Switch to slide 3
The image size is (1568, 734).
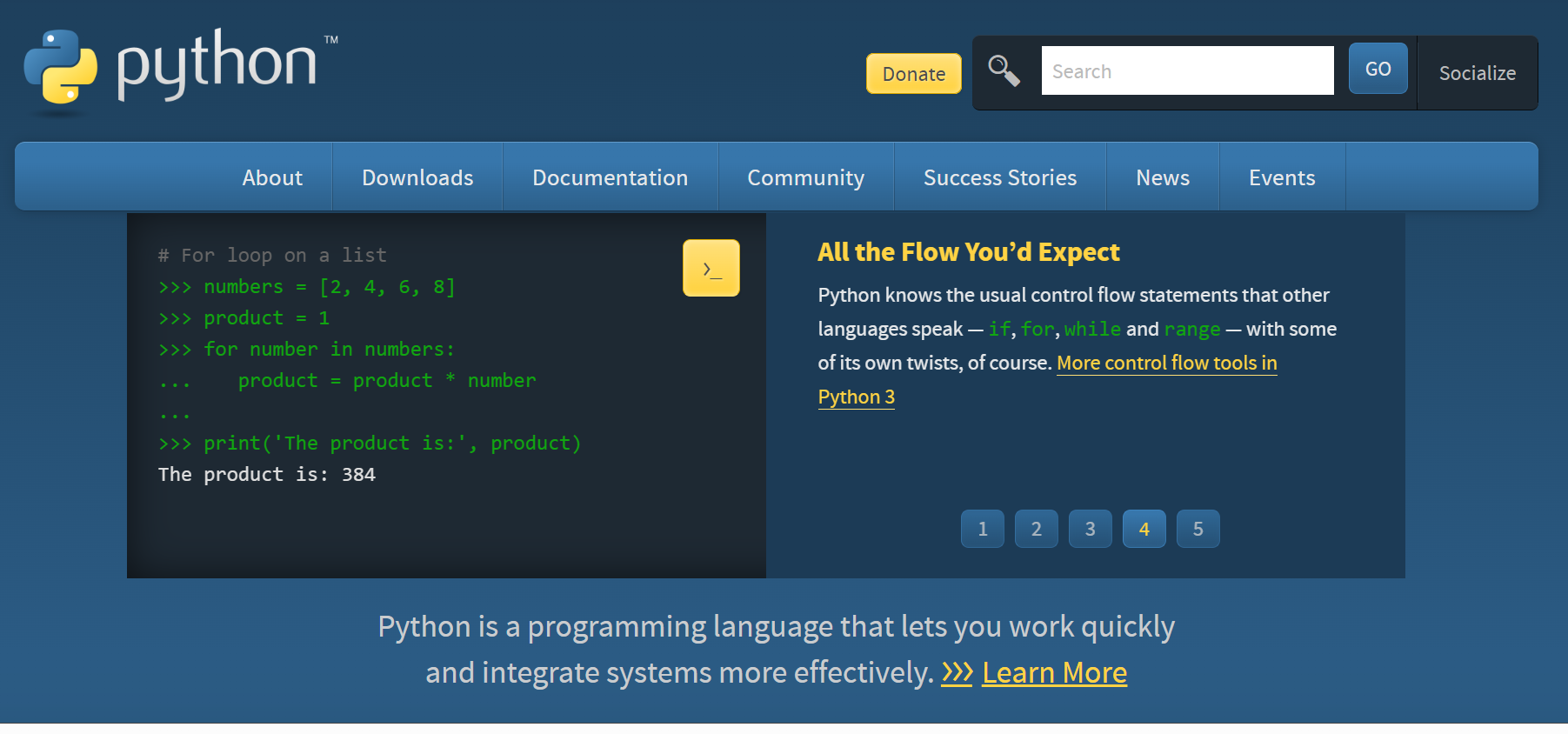[x=1091, y=529]
